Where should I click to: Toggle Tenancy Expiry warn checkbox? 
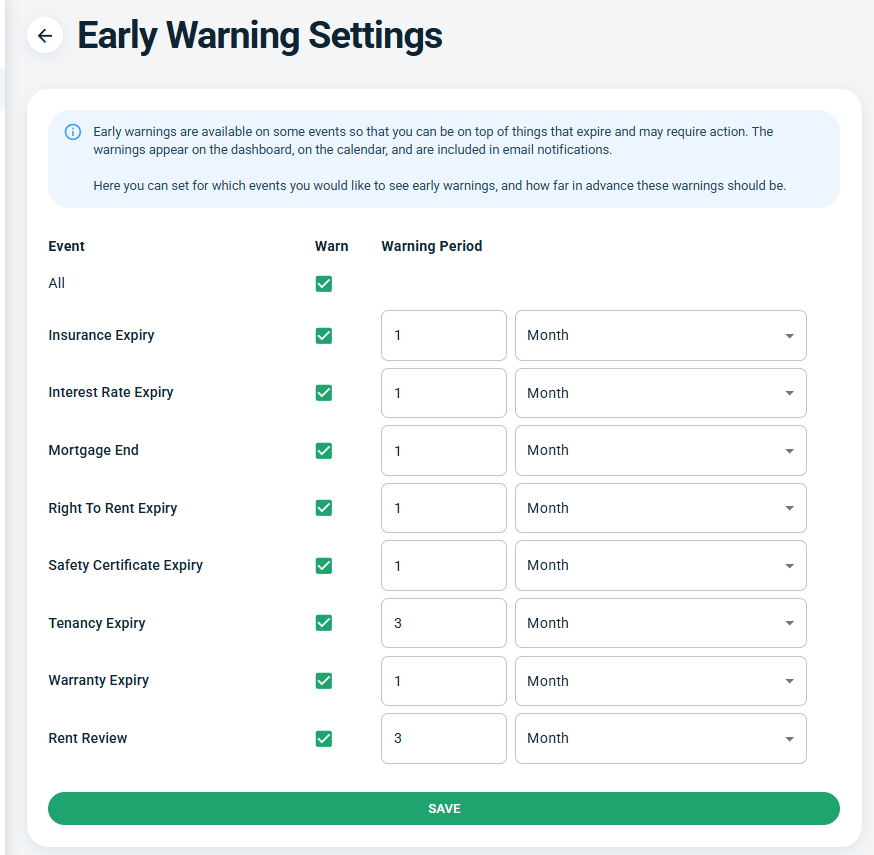tap(324, 623)
